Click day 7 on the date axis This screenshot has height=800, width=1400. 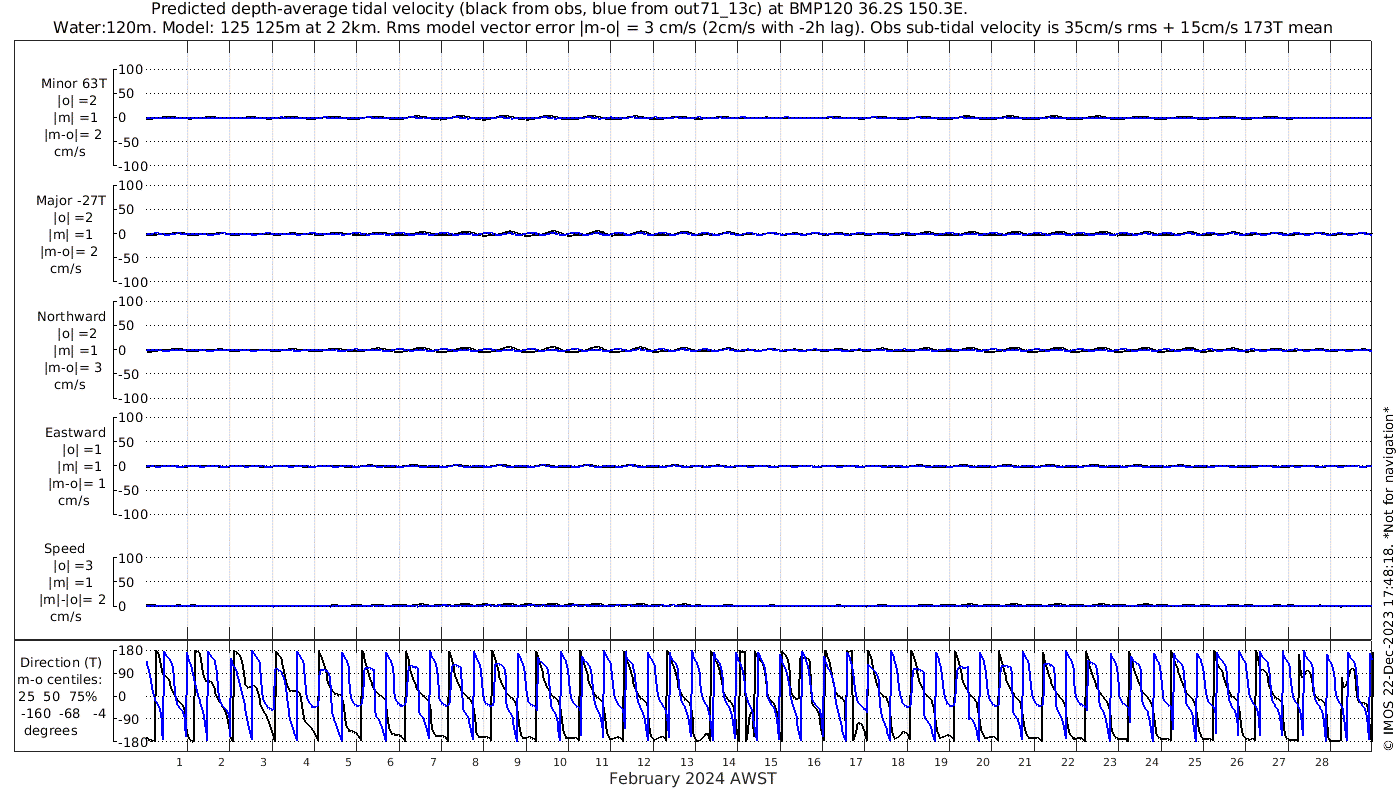[433, 762]
